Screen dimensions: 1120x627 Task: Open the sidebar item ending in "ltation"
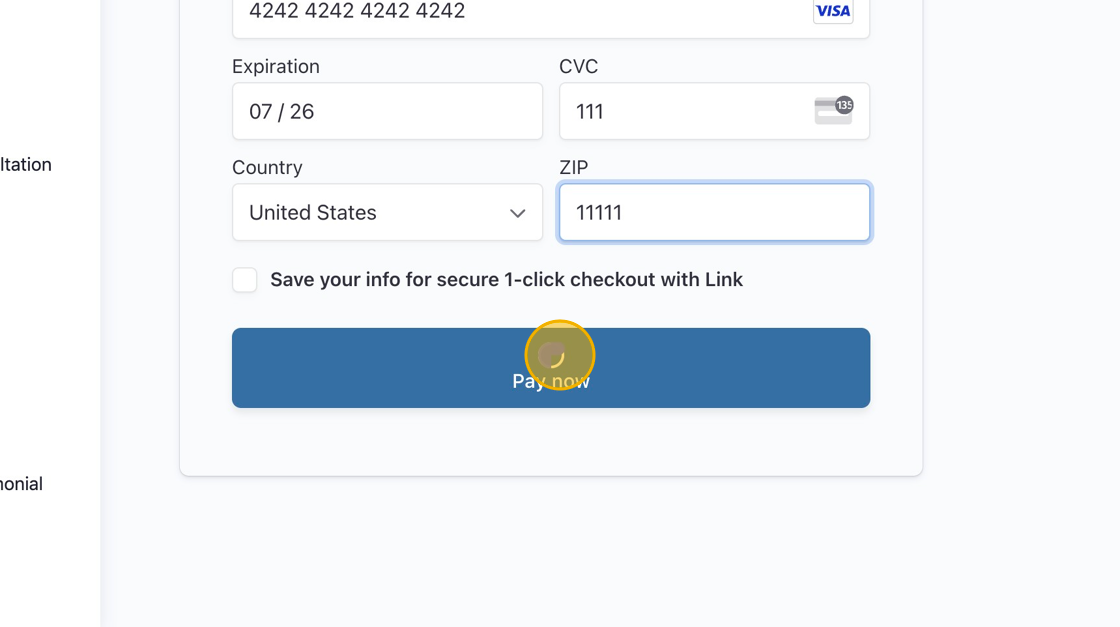click(26, 164)
